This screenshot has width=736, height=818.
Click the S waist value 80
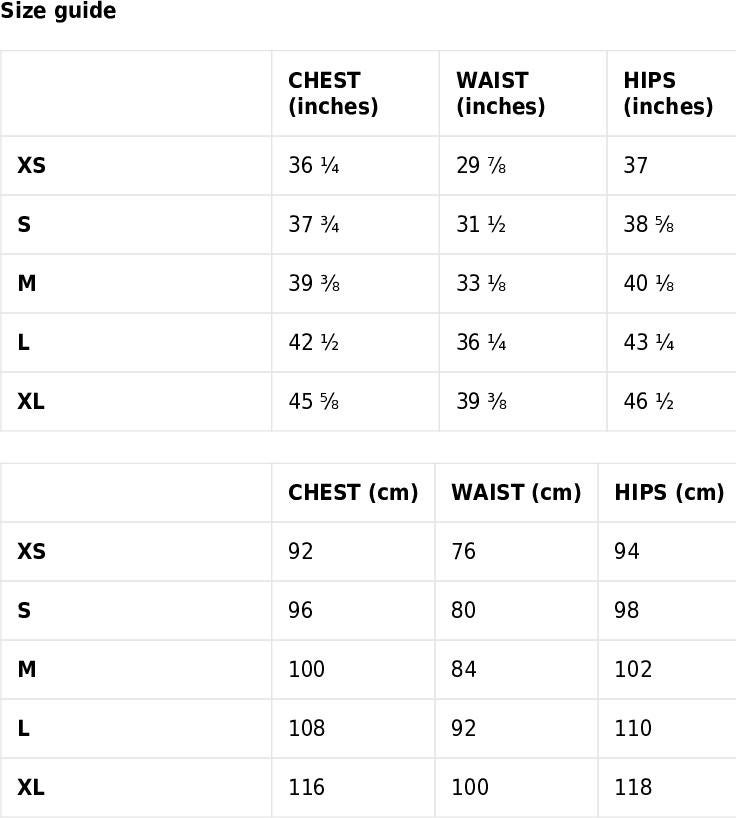[x=463, y=610]
